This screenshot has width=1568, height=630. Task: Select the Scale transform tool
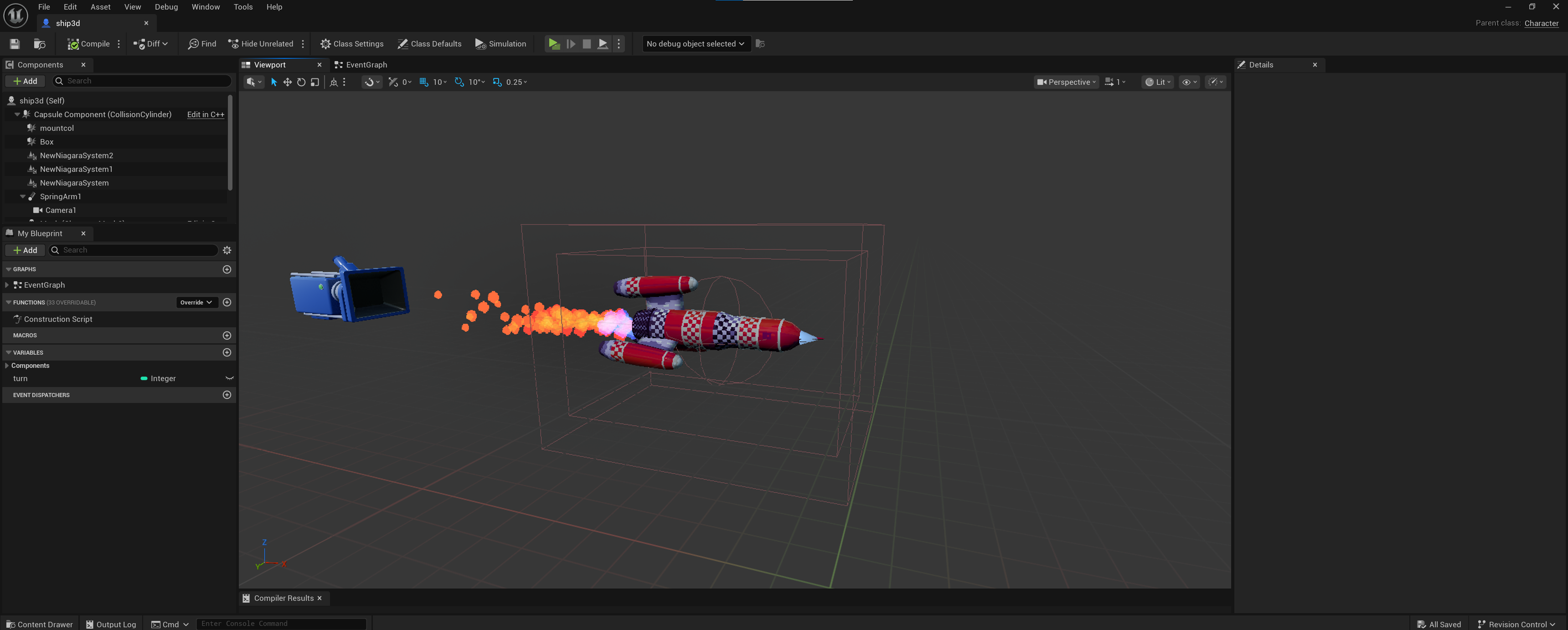[x=315, y=82]
